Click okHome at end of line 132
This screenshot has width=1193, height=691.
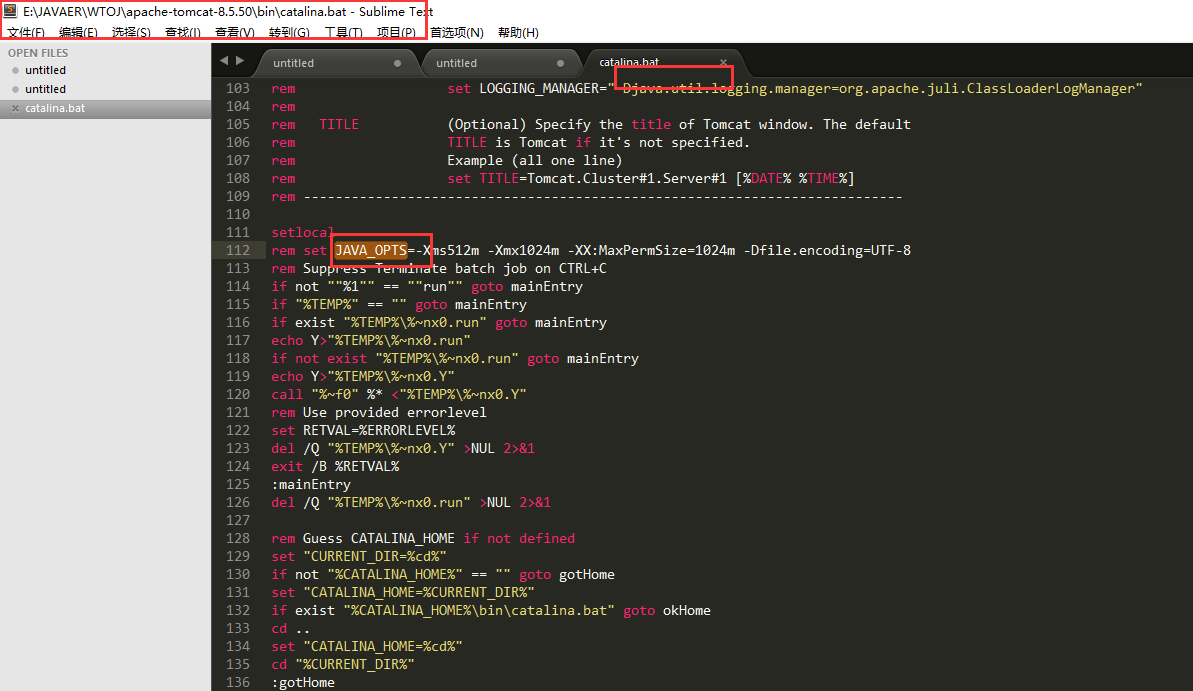pos(686,610)
